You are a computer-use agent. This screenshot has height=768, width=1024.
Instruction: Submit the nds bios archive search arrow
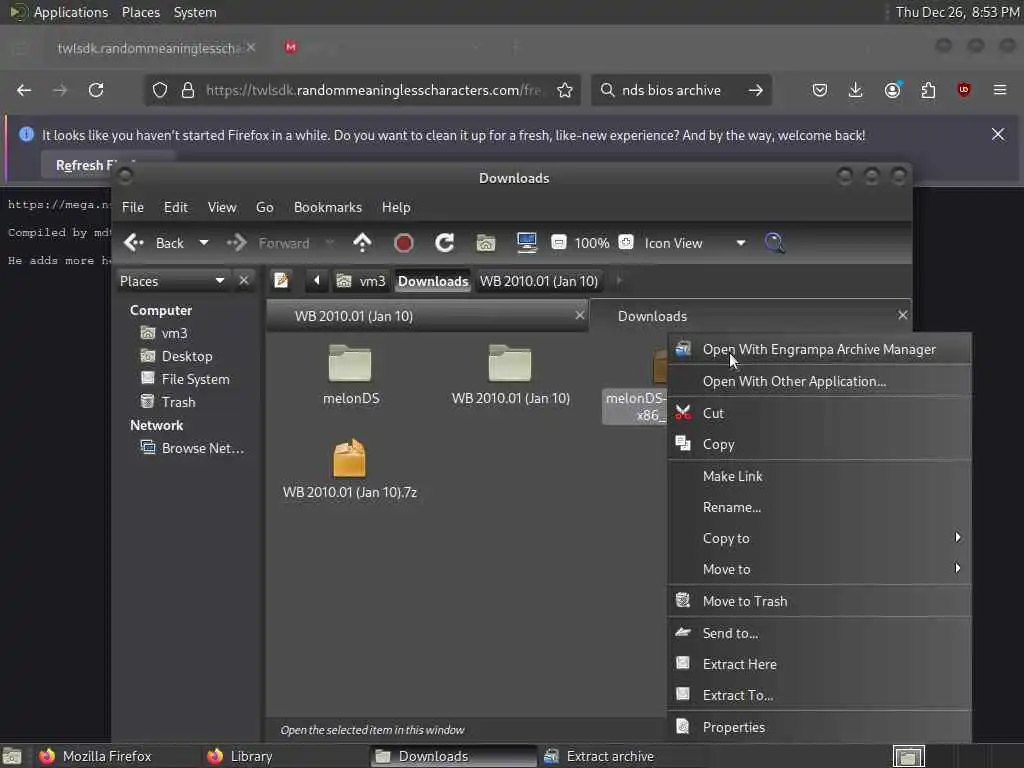pyautogui.click(x=756, y=90)
